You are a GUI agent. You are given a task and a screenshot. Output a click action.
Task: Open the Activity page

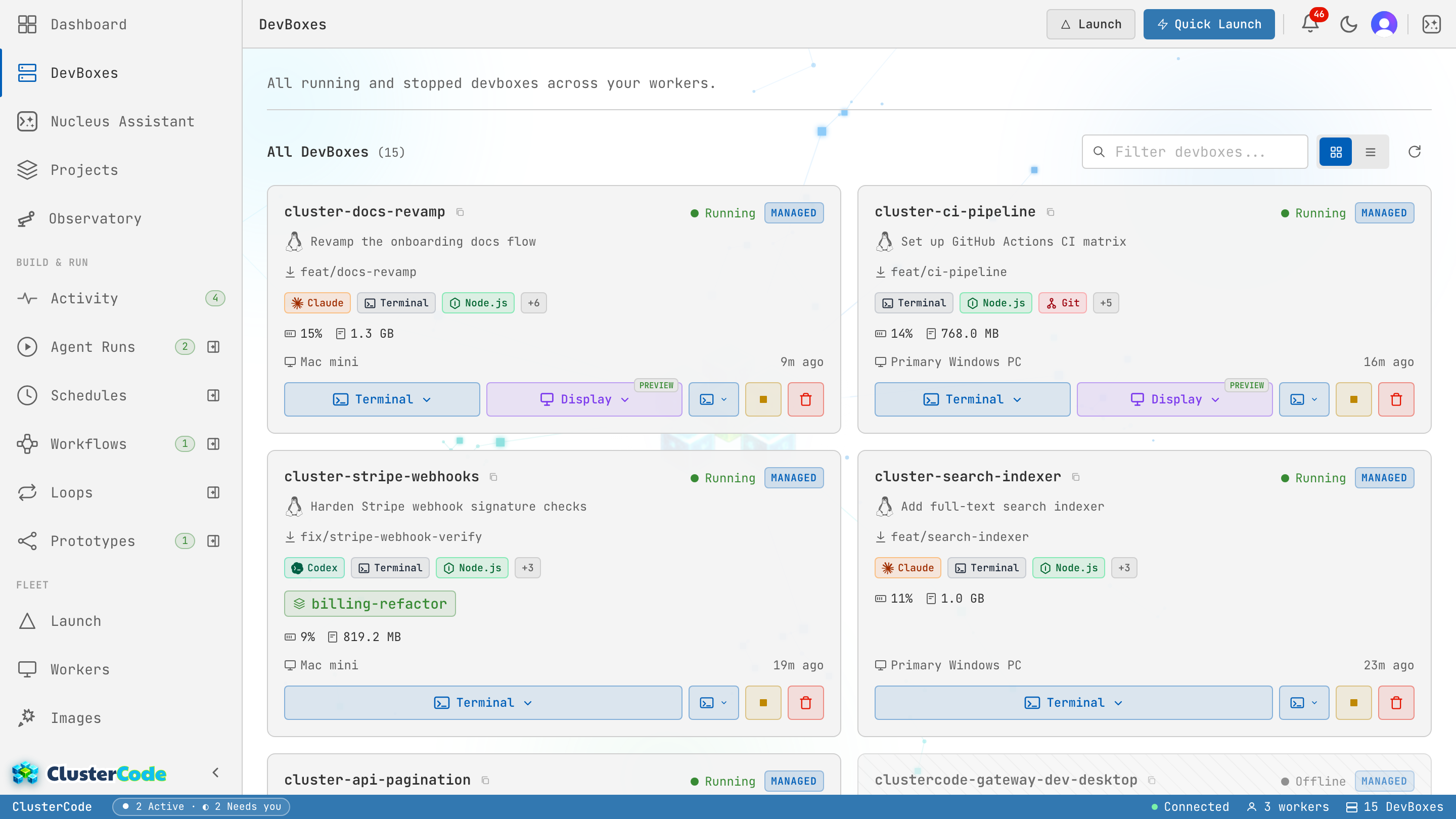point(120,298)
